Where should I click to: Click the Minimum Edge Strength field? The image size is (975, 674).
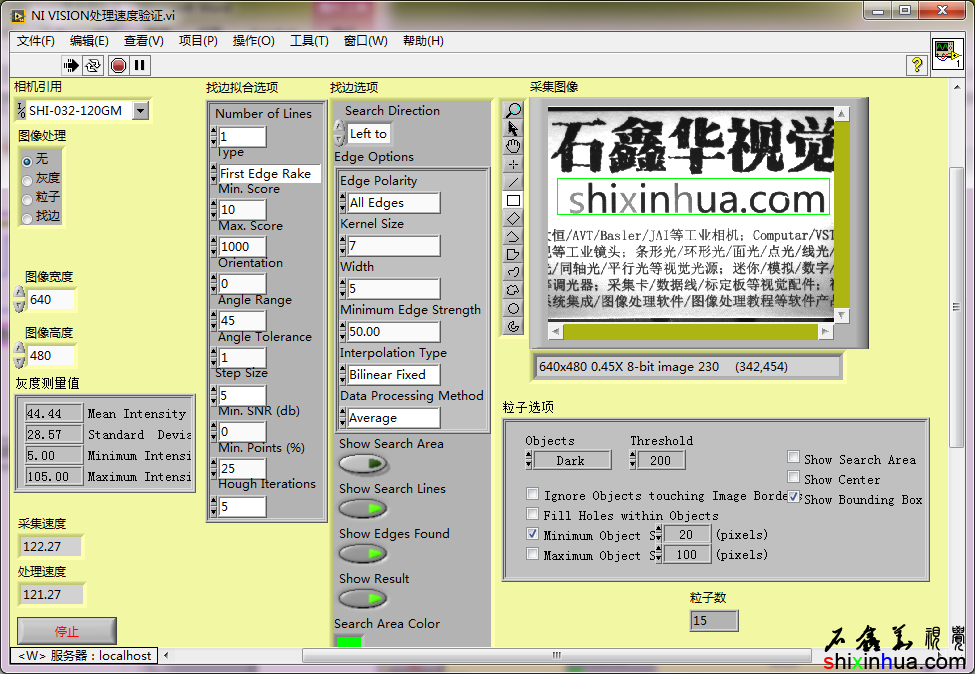[x=392, y=332]
